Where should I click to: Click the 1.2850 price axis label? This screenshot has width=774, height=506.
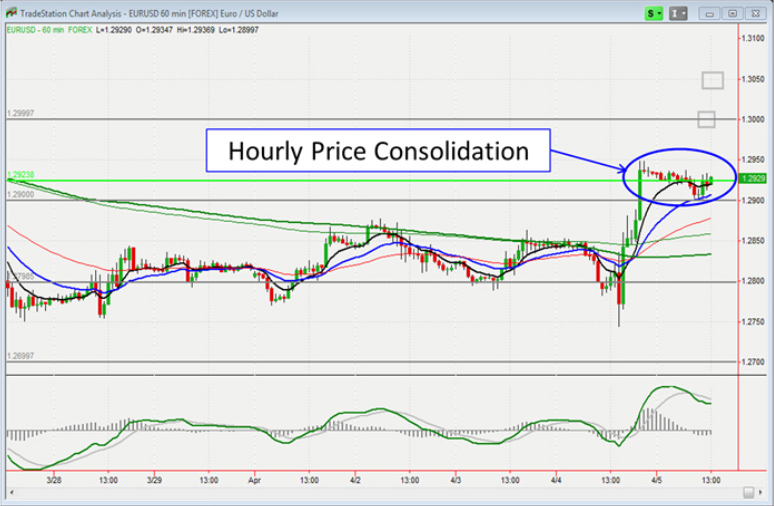click(754, 241)
